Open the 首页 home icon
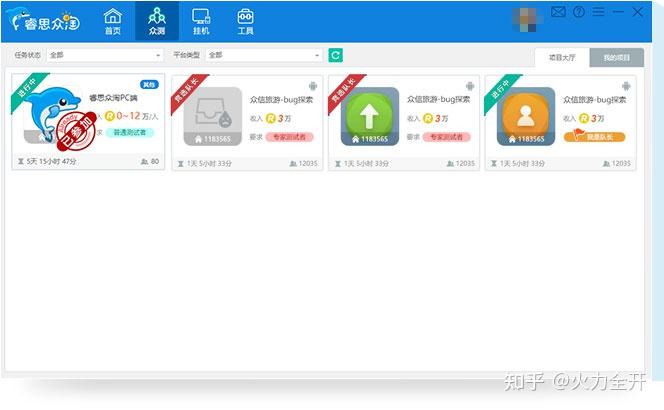Screen dimensions: 664x410 click(x=113, y=21)
